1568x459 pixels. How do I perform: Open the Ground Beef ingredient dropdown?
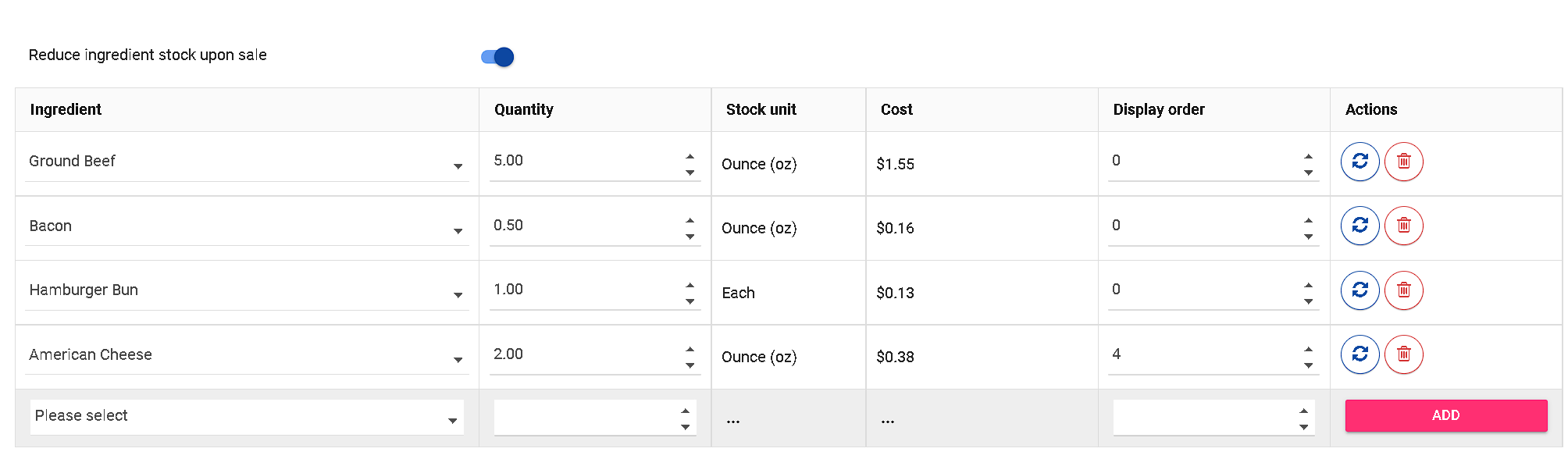click(247, 162)
